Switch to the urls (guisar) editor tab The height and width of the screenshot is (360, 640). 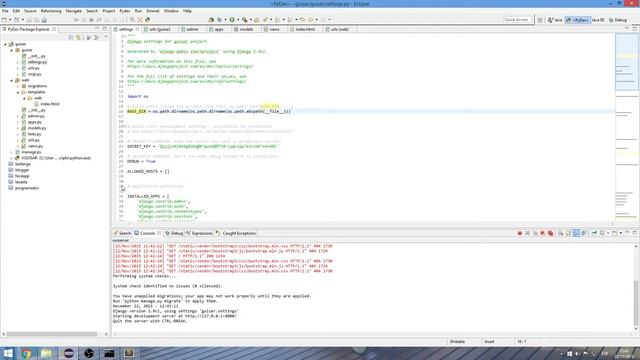159,29
